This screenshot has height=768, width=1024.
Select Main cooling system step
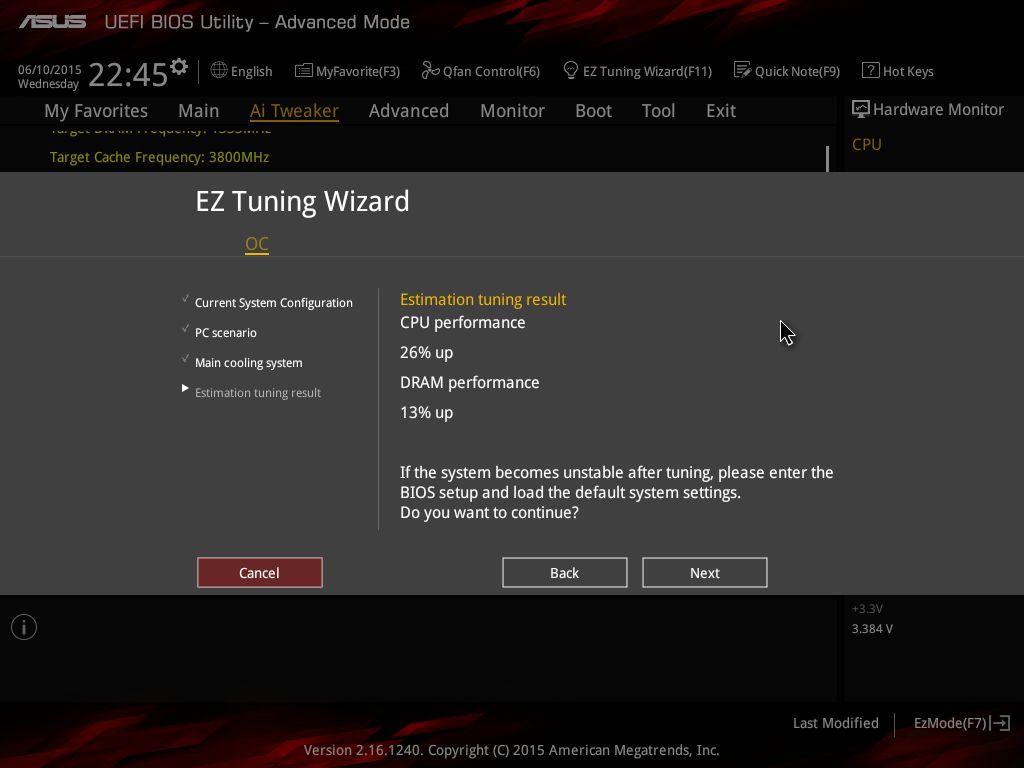point(249,363)
